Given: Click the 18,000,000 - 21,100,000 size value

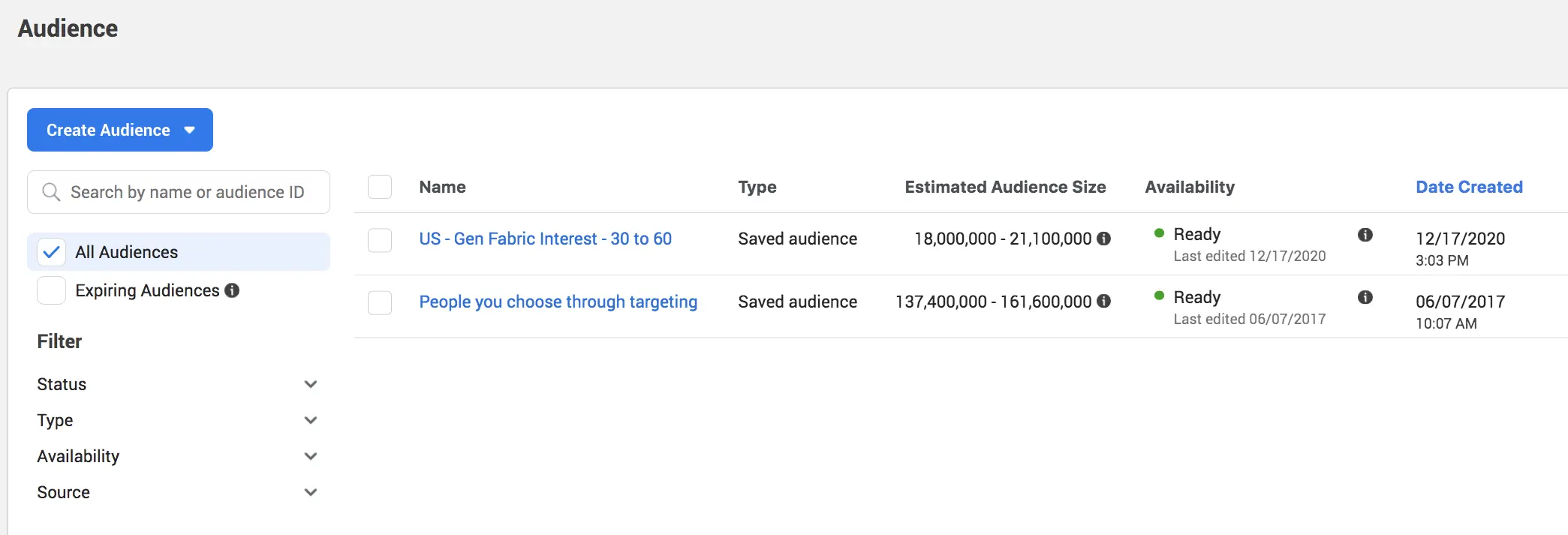Looking at the screenshot, I should coord(1003,239).
